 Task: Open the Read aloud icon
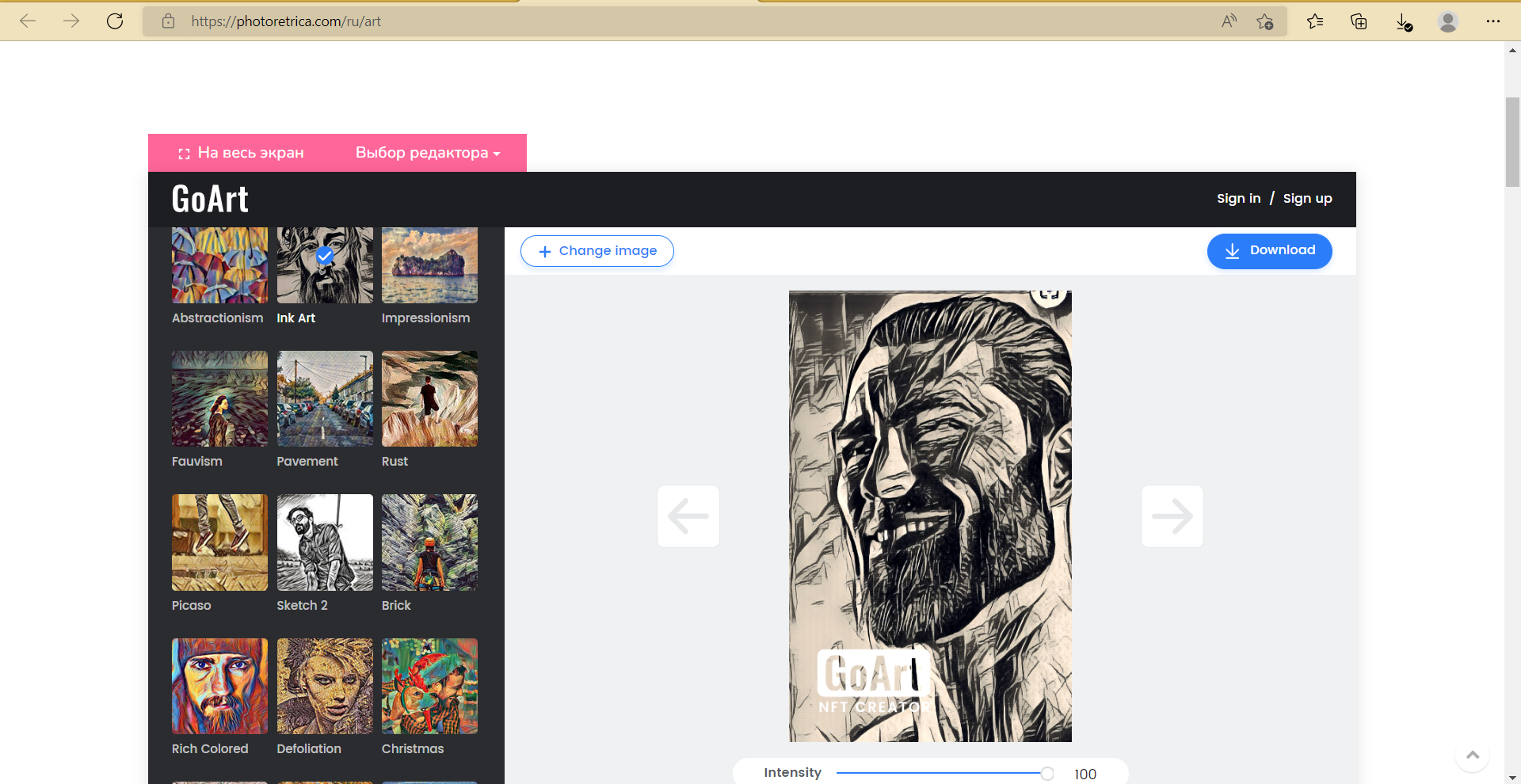click(x=1229, y=21)
